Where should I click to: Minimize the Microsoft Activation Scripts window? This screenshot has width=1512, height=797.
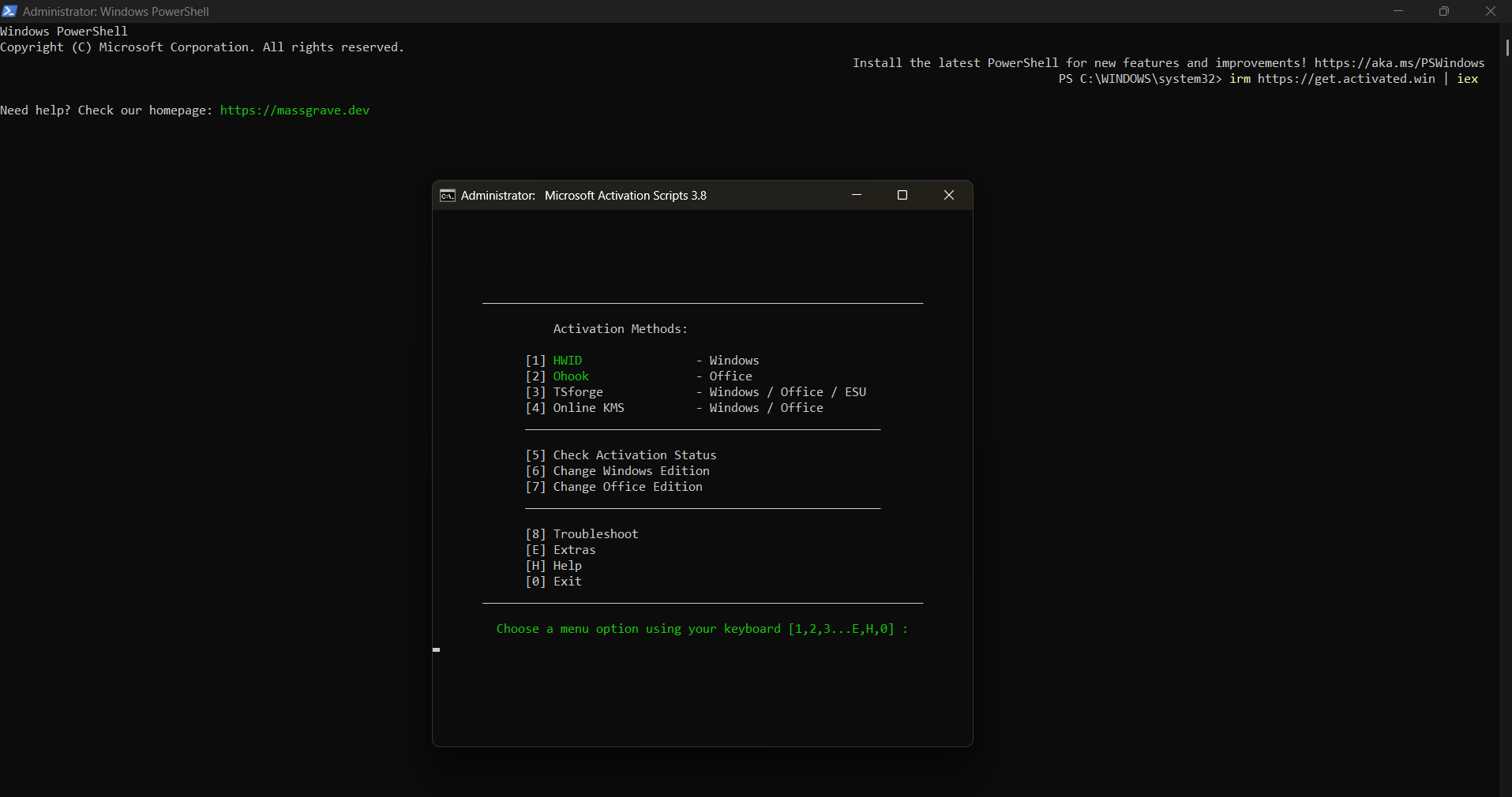point(857,195)
